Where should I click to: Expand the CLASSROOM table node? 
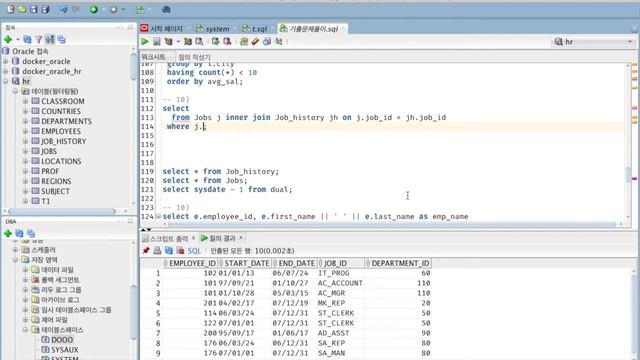(25, 101)
